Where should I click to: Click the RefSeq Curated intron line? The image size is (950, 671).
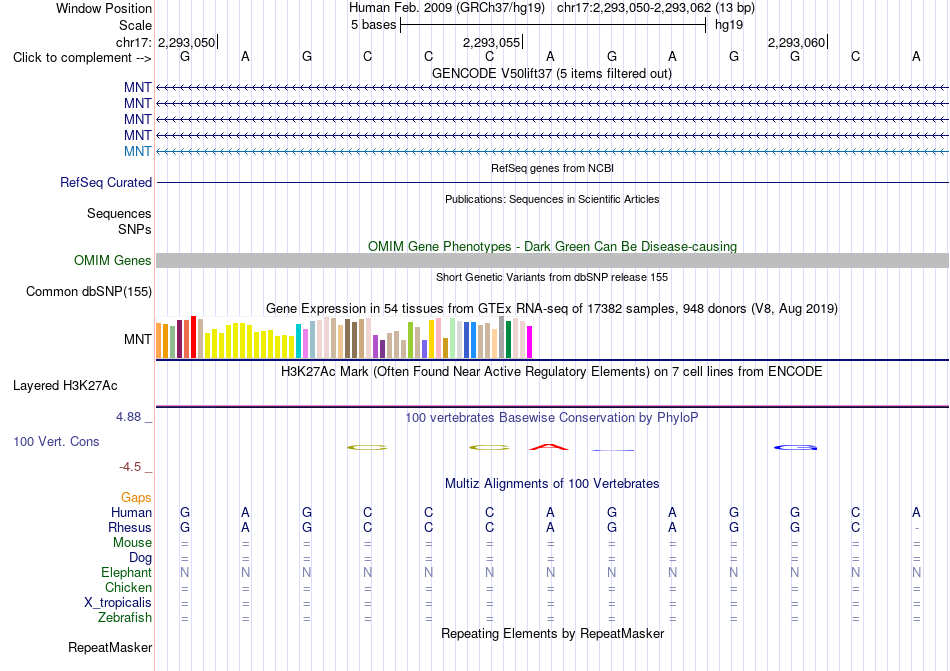552,182
